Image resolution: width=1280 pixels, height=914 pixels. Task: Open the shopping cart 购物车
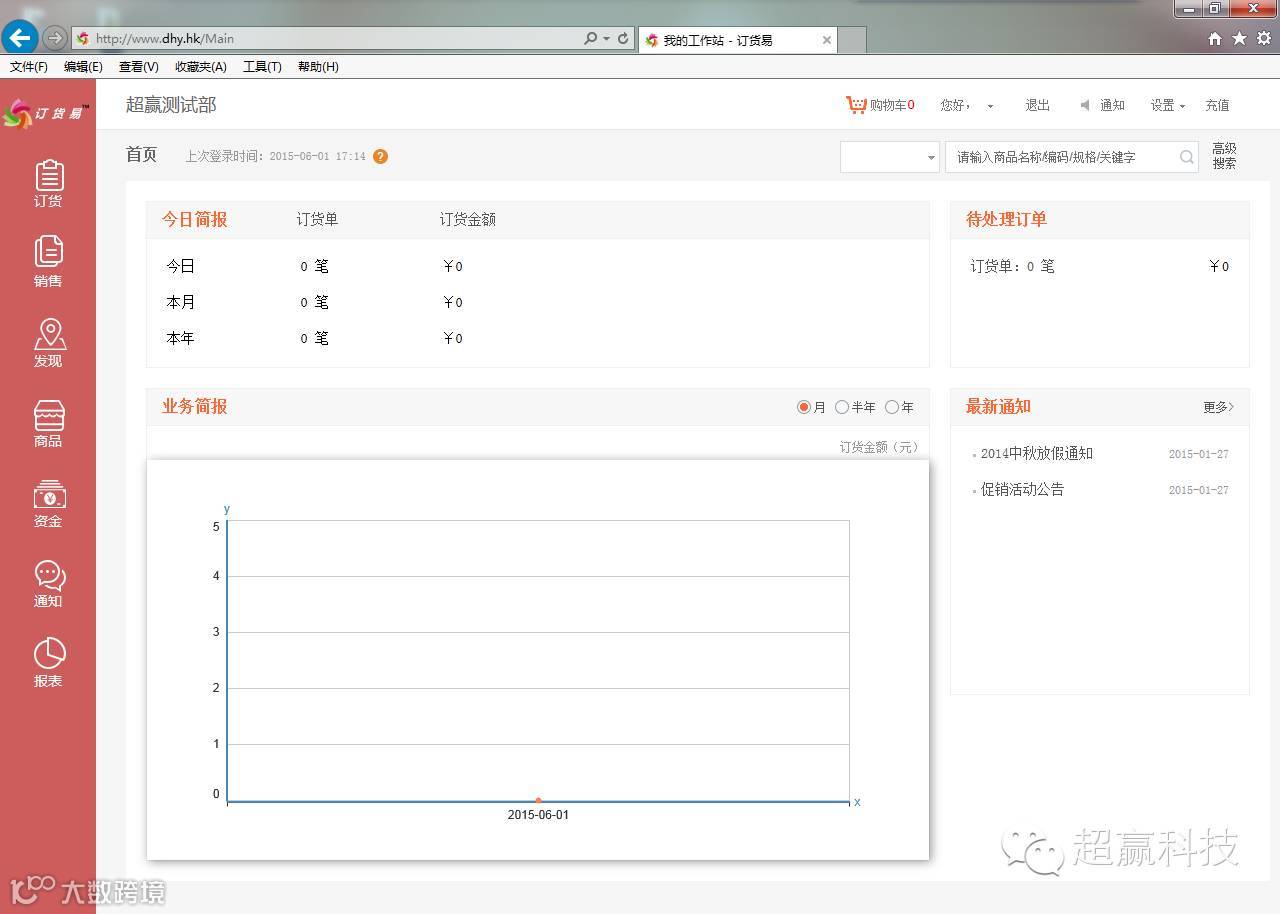[880, 105]
